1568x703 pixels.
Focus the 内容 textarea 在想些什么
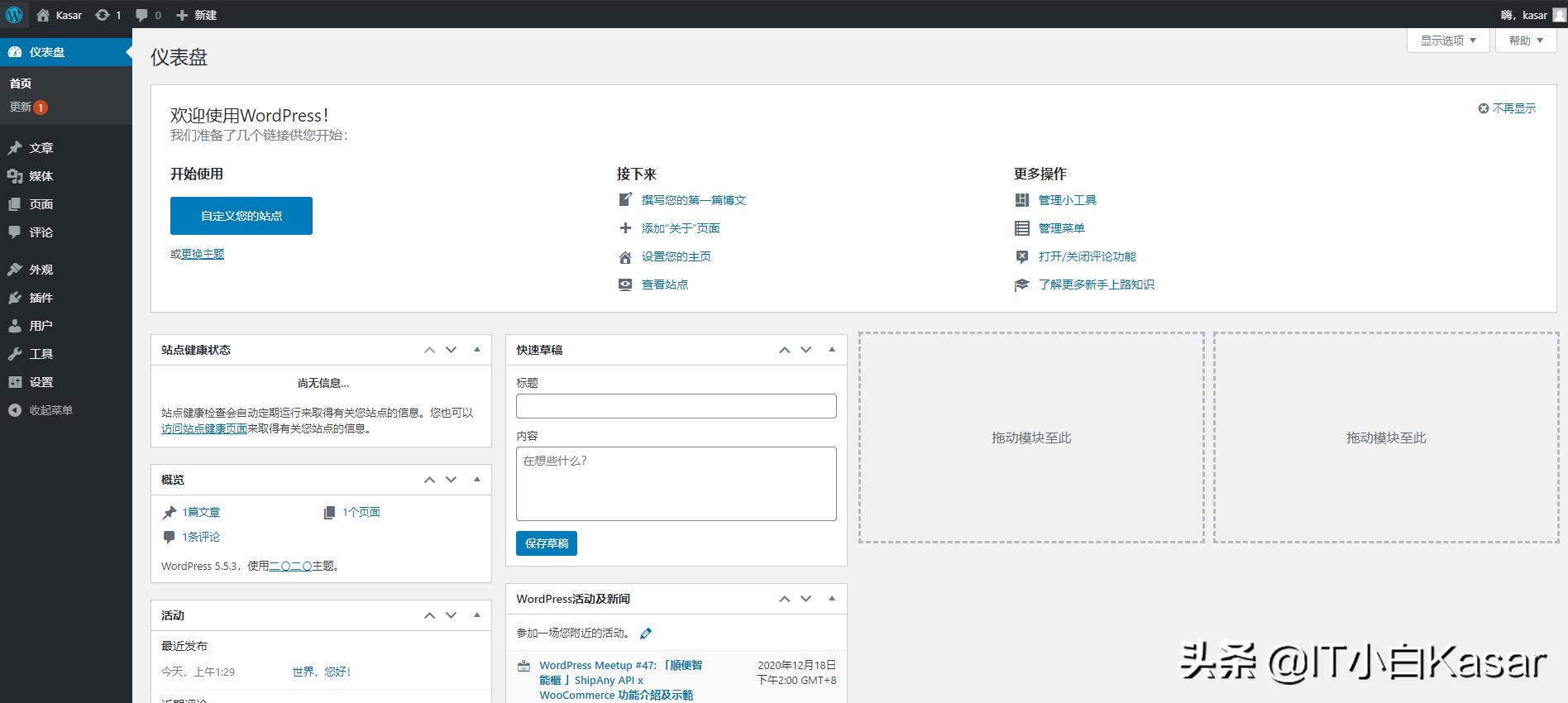676,484
